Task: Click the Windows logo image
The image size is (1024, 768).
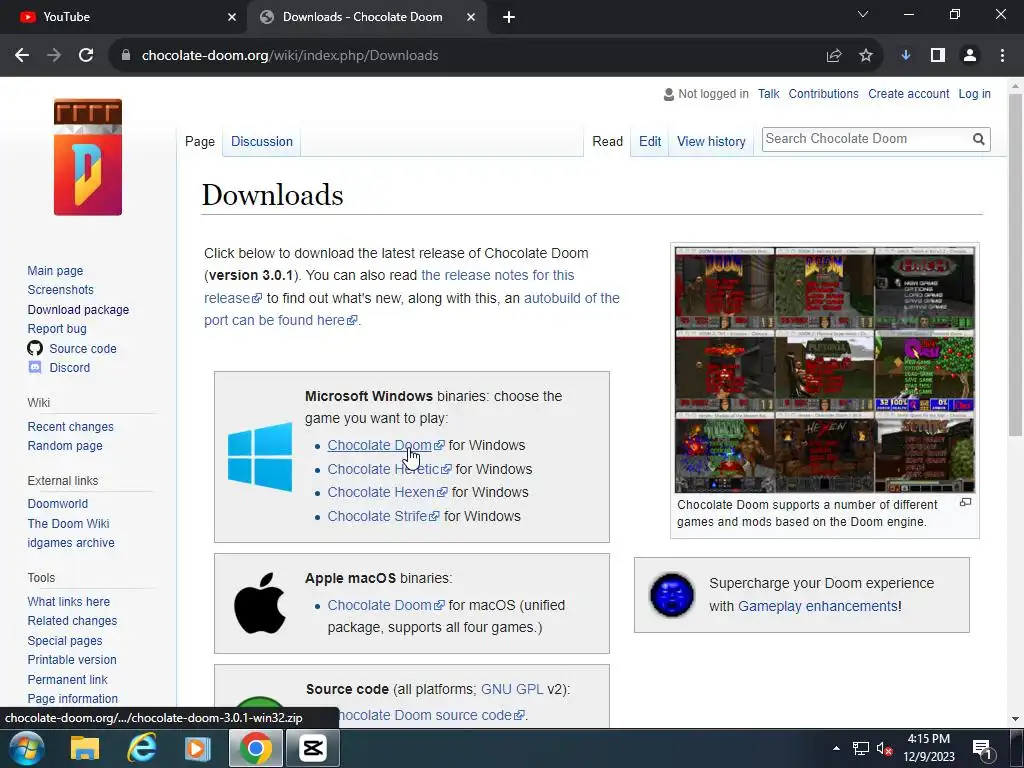Action: click(x=260, y=456)
